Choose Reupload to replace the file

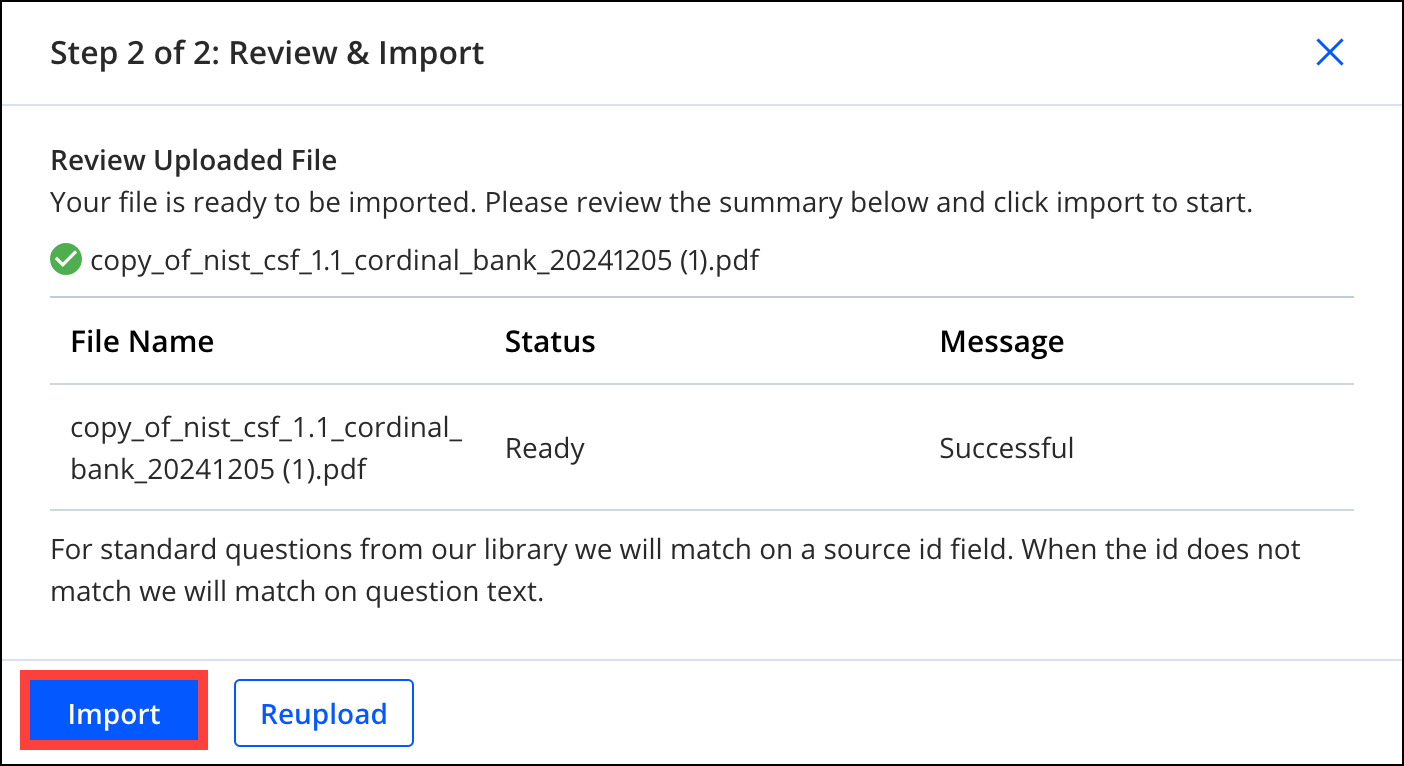coord(324,713)
